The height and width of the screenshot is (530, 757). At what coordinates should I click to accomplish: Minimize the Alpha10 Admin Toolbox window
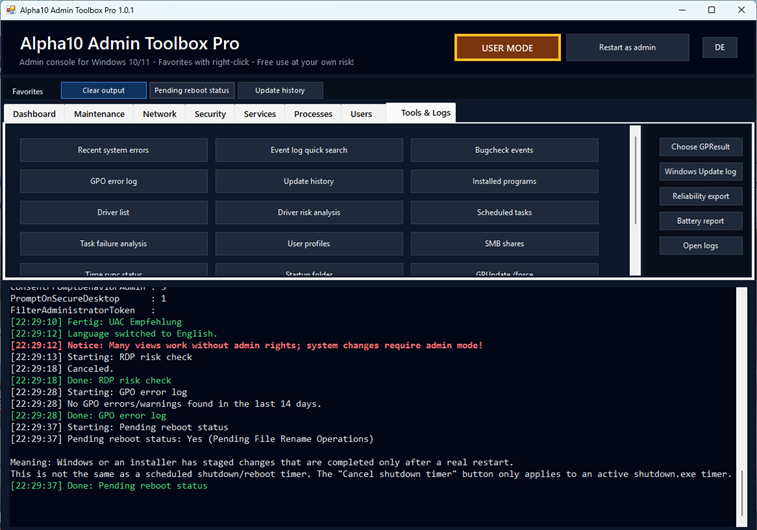click(x=682, y=10)
